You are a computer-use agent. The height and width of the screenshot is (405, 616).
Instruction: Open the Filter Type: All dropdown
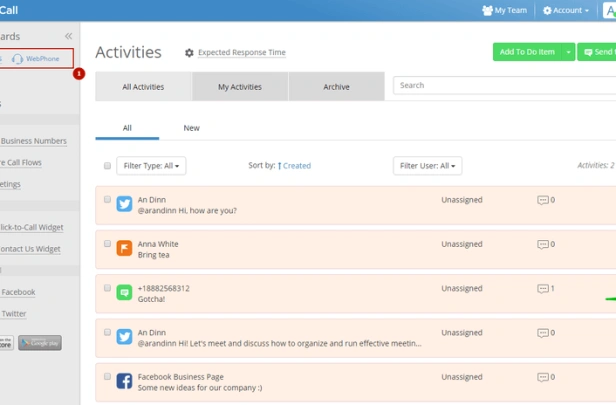pyautogui.click(x=152, y=166)
